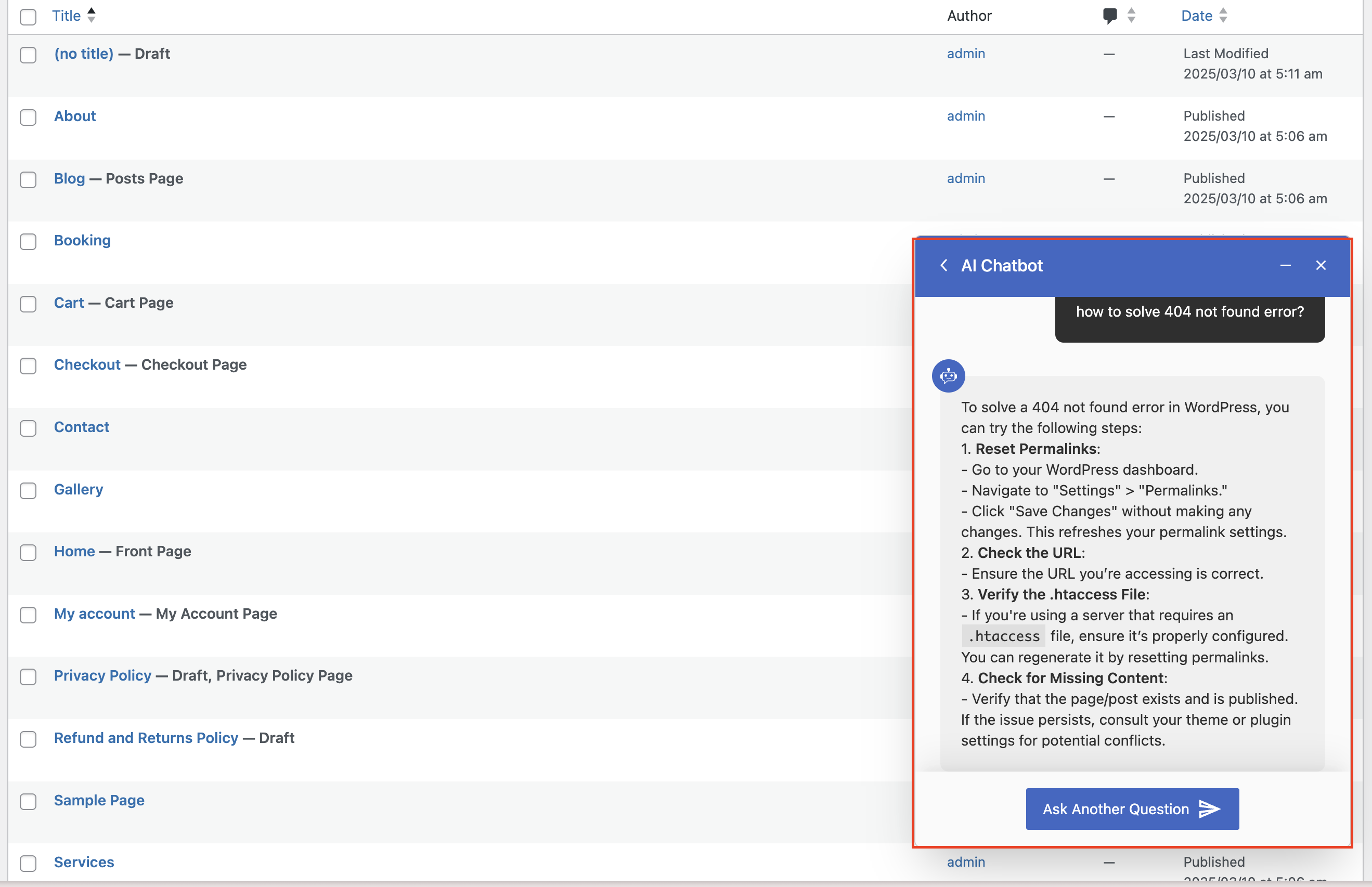The height and width of the screenshot is (887, 1372).
Task: Click the comments bubble column icon
Action: point(1109,16)
